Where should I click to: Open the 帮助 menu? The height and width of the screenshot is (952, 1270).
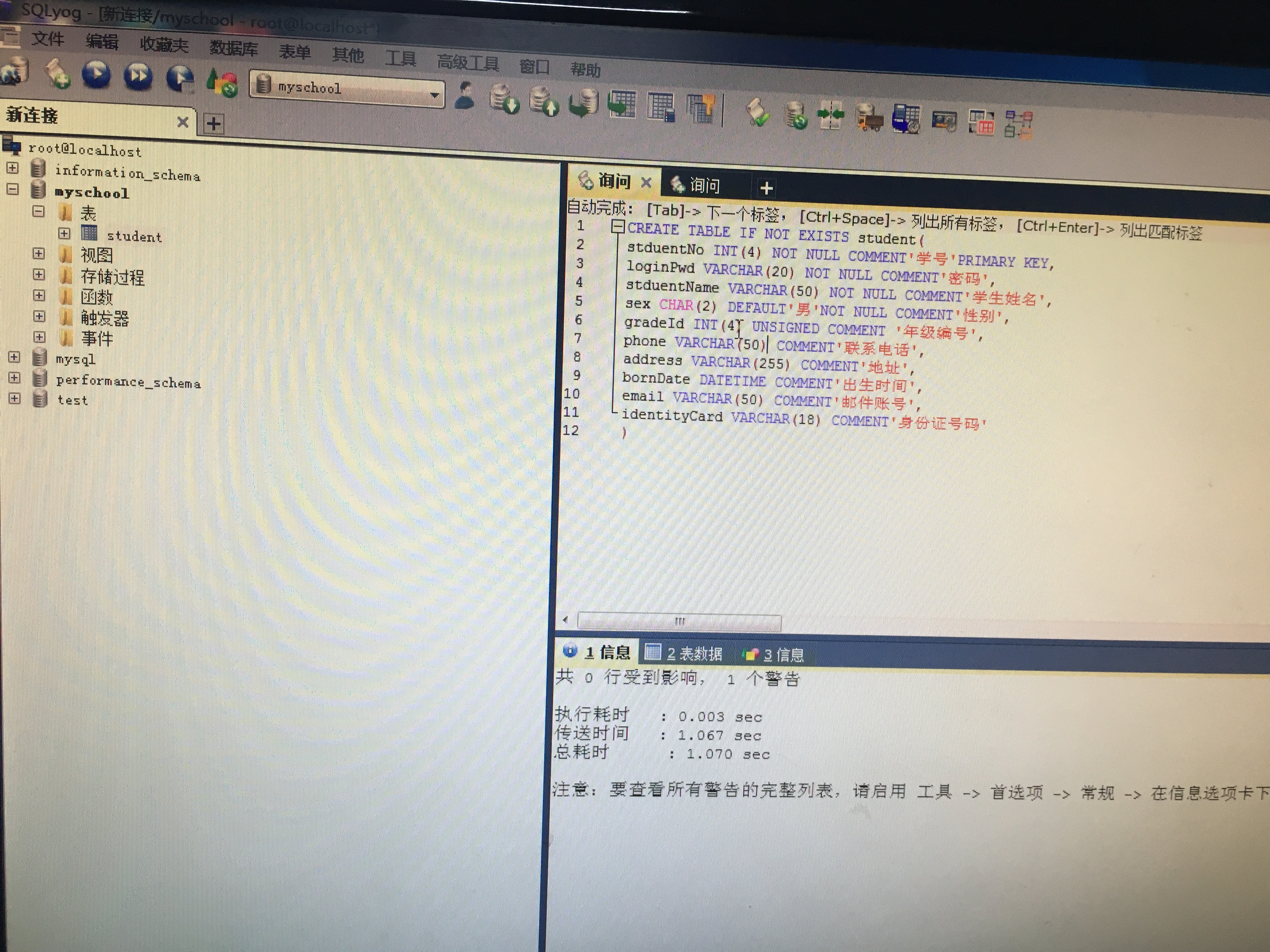[585, 70]
